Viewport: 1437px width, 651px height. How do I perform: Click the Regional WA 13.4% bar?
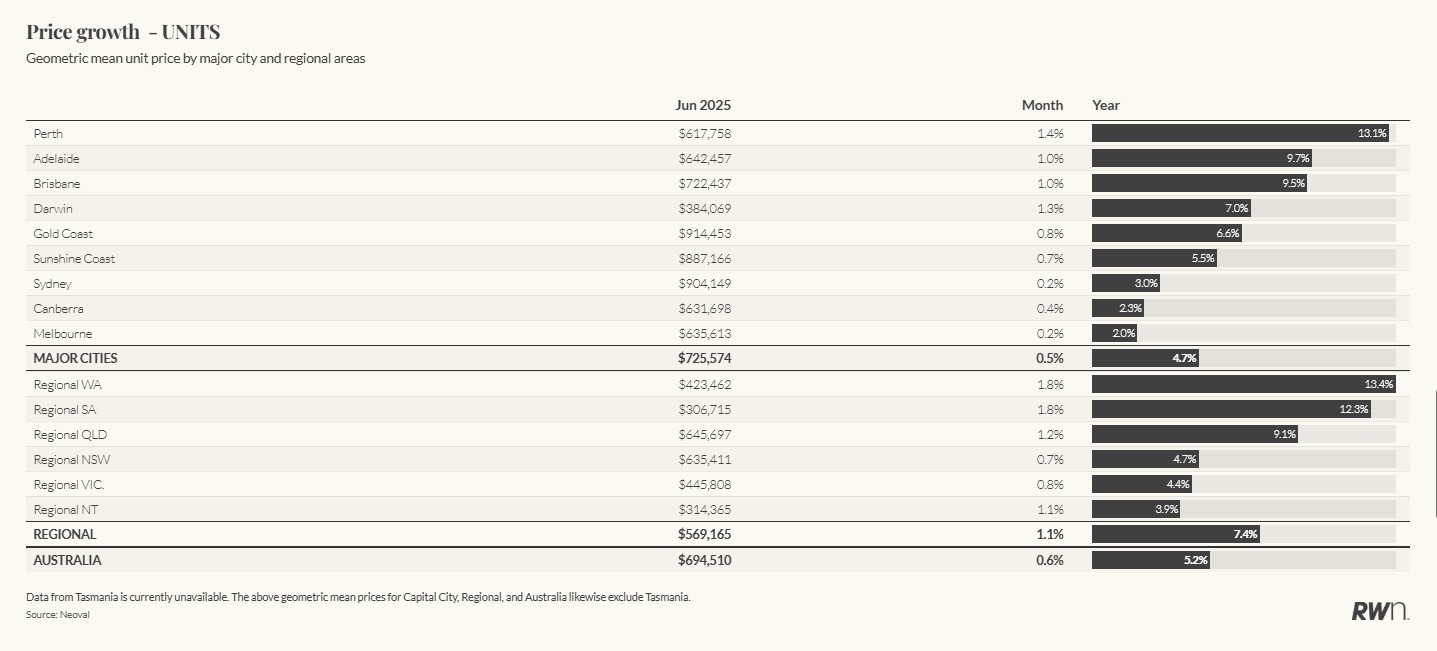tap(1243, 384)
